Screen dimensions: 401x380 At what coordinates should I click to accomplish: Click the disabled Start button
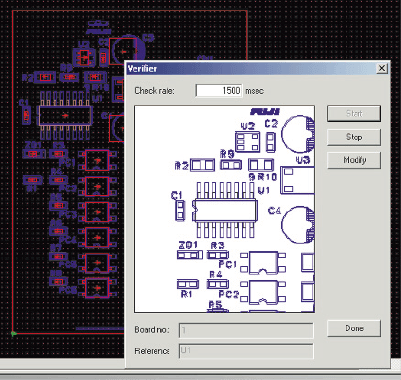[354, 114]
